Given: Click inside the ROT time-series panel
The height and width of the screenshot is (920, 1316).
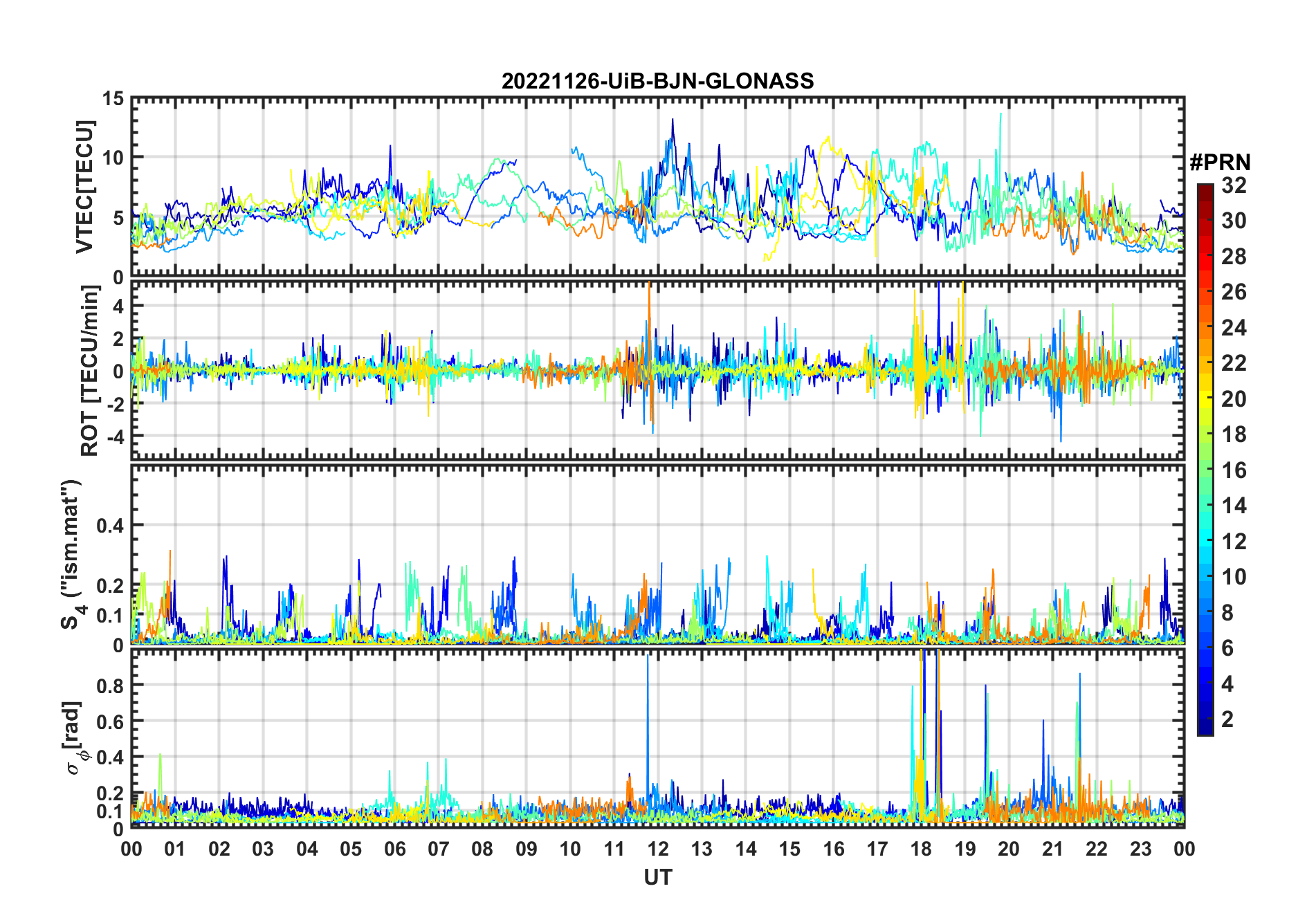Looking at the screenshot, I should point(657,369).
